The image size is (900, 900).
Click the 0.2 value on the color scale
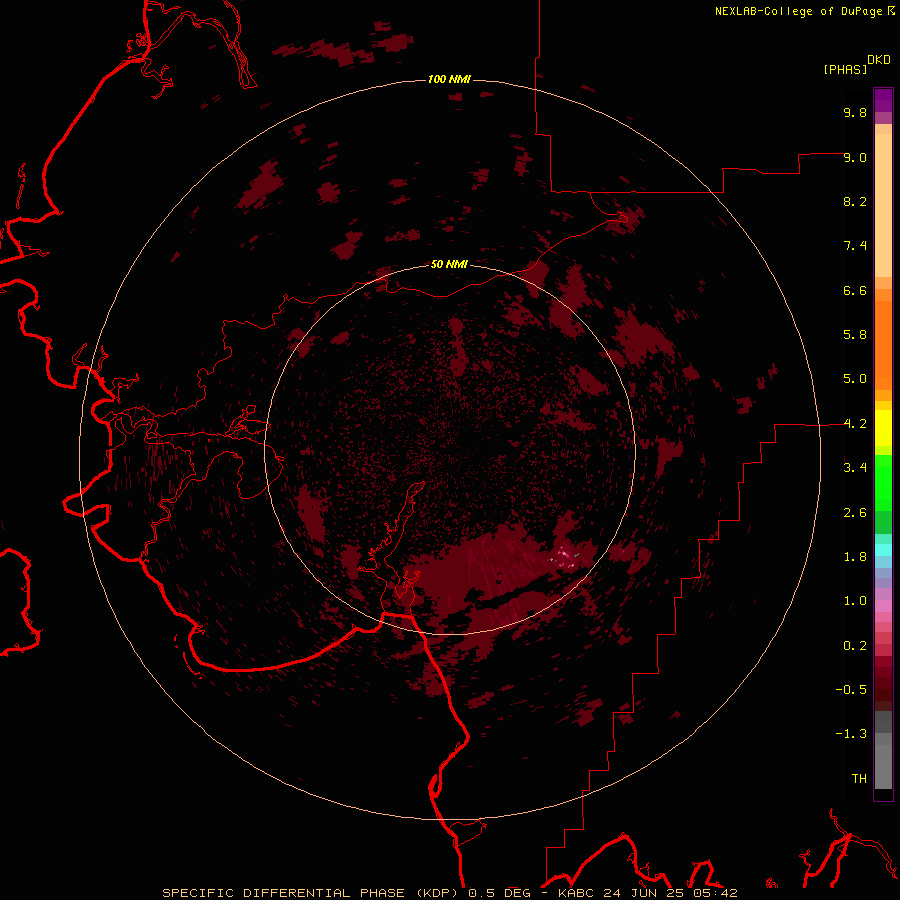point(855,646)
